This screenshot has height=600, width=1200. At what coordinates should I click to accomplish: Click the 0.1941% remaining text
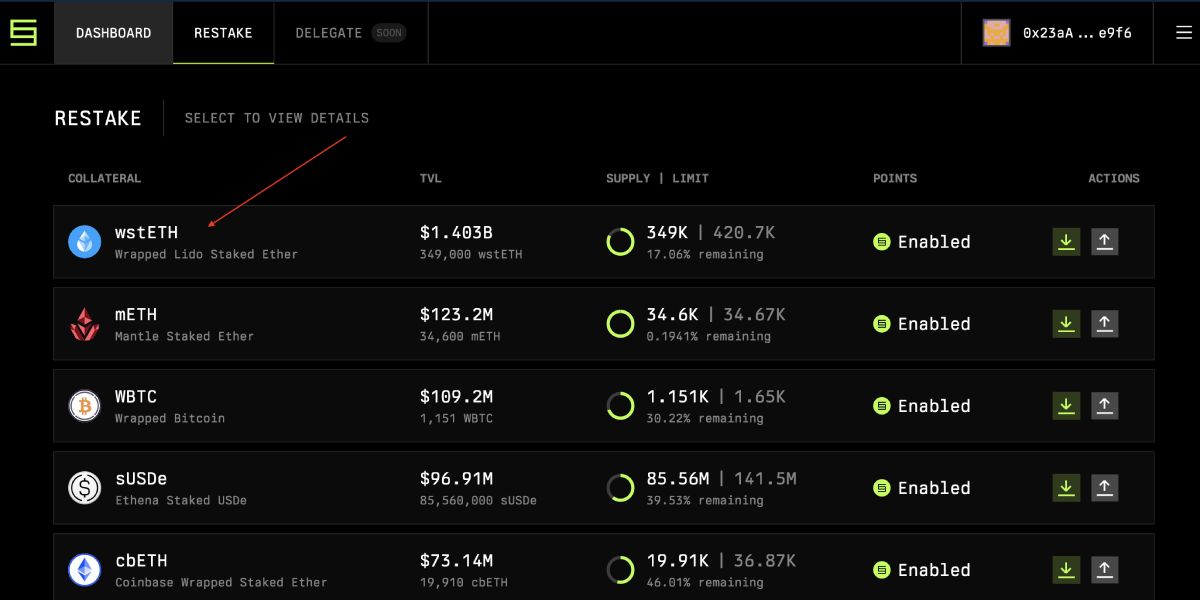click(708, 336)
